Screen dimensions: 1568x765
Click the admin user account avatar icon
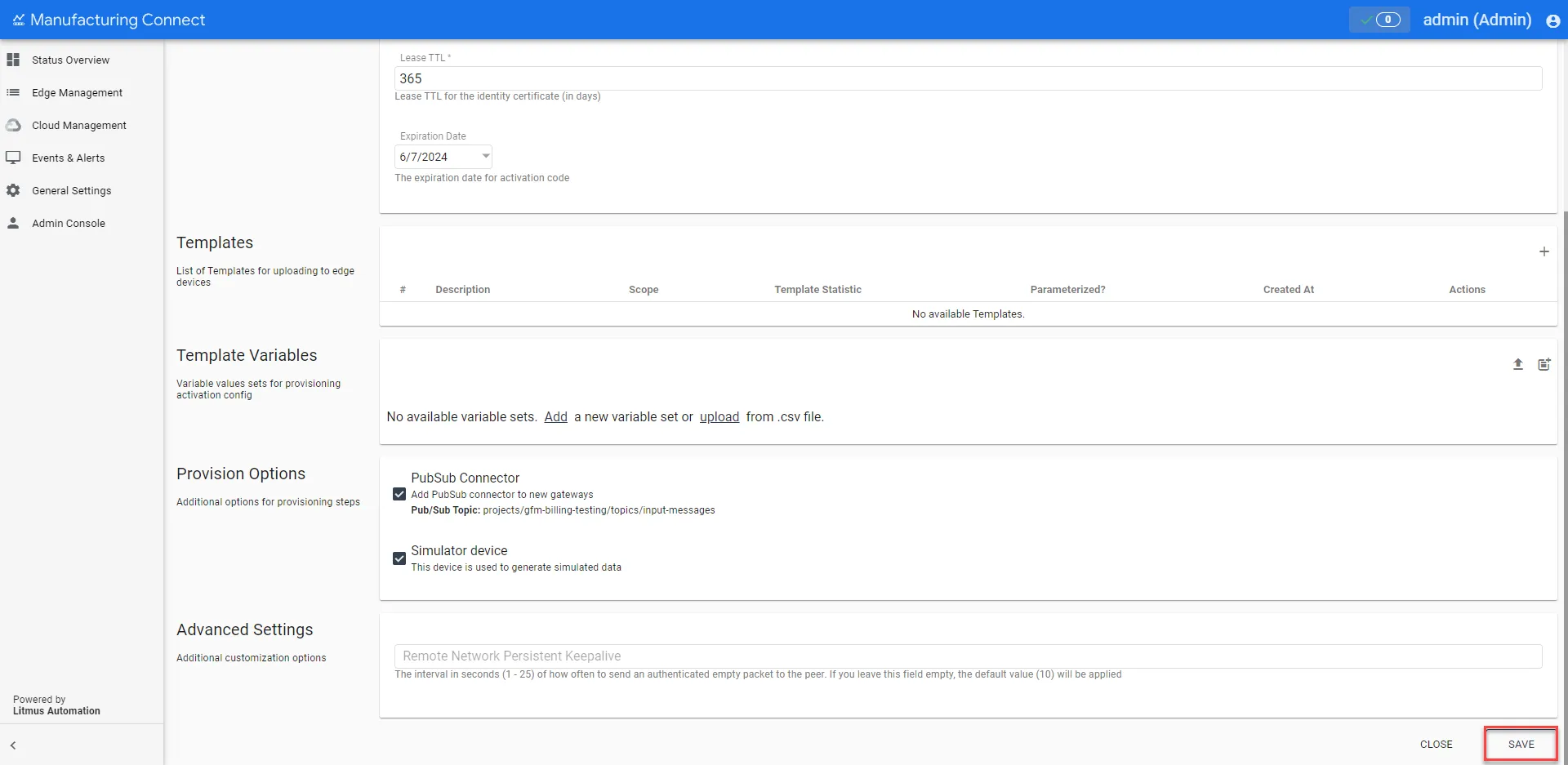tap(1552, 20)
